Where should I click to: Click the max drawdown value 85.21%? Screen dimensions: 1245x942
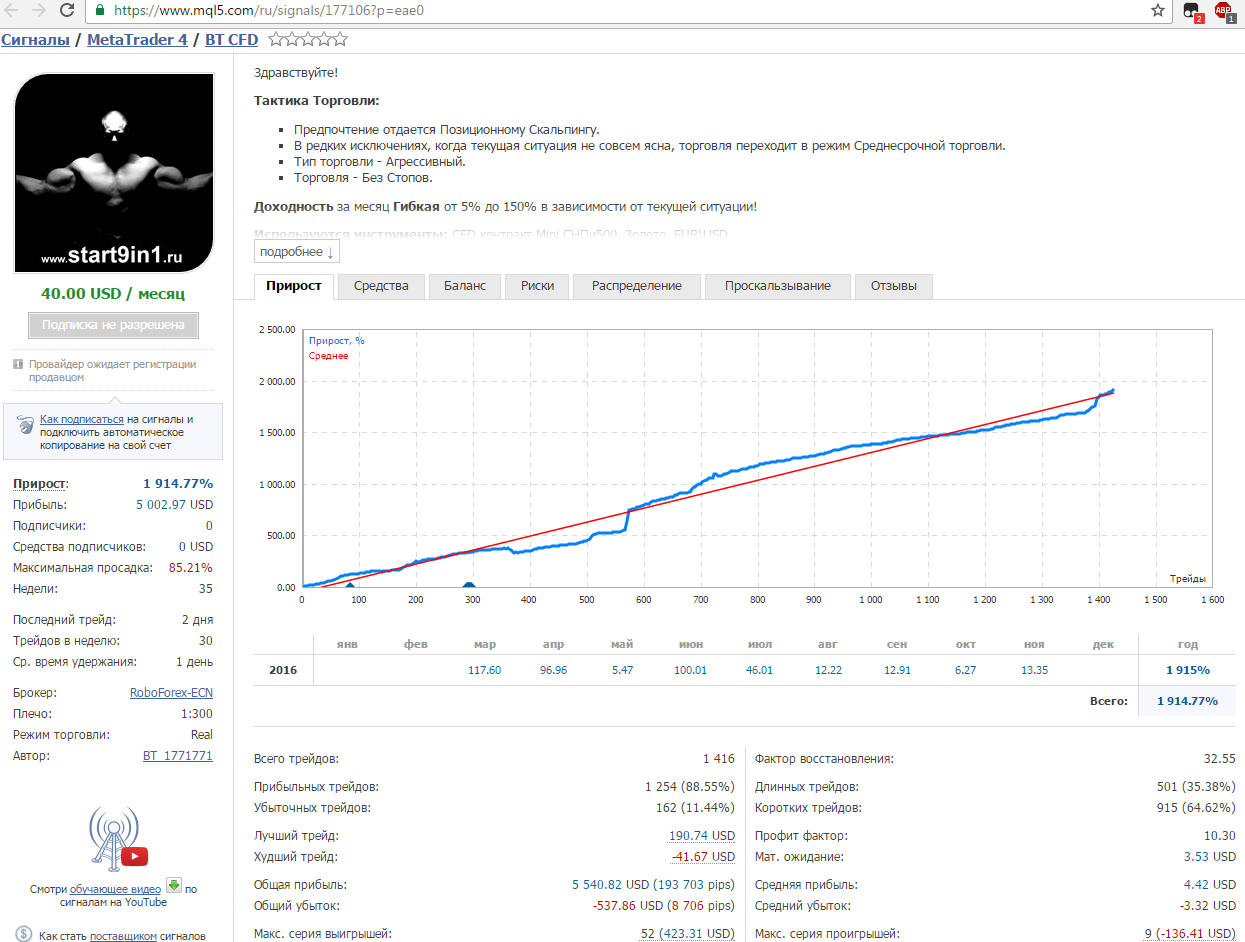click(x=191, y=568)
